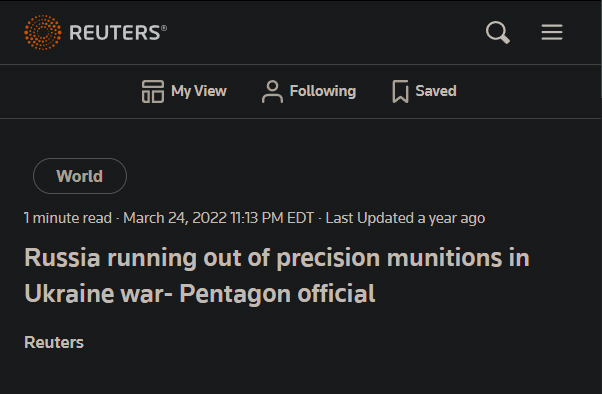Click the Saved bookmark icon
Viewport: 602px width, 394px height.
400,91
